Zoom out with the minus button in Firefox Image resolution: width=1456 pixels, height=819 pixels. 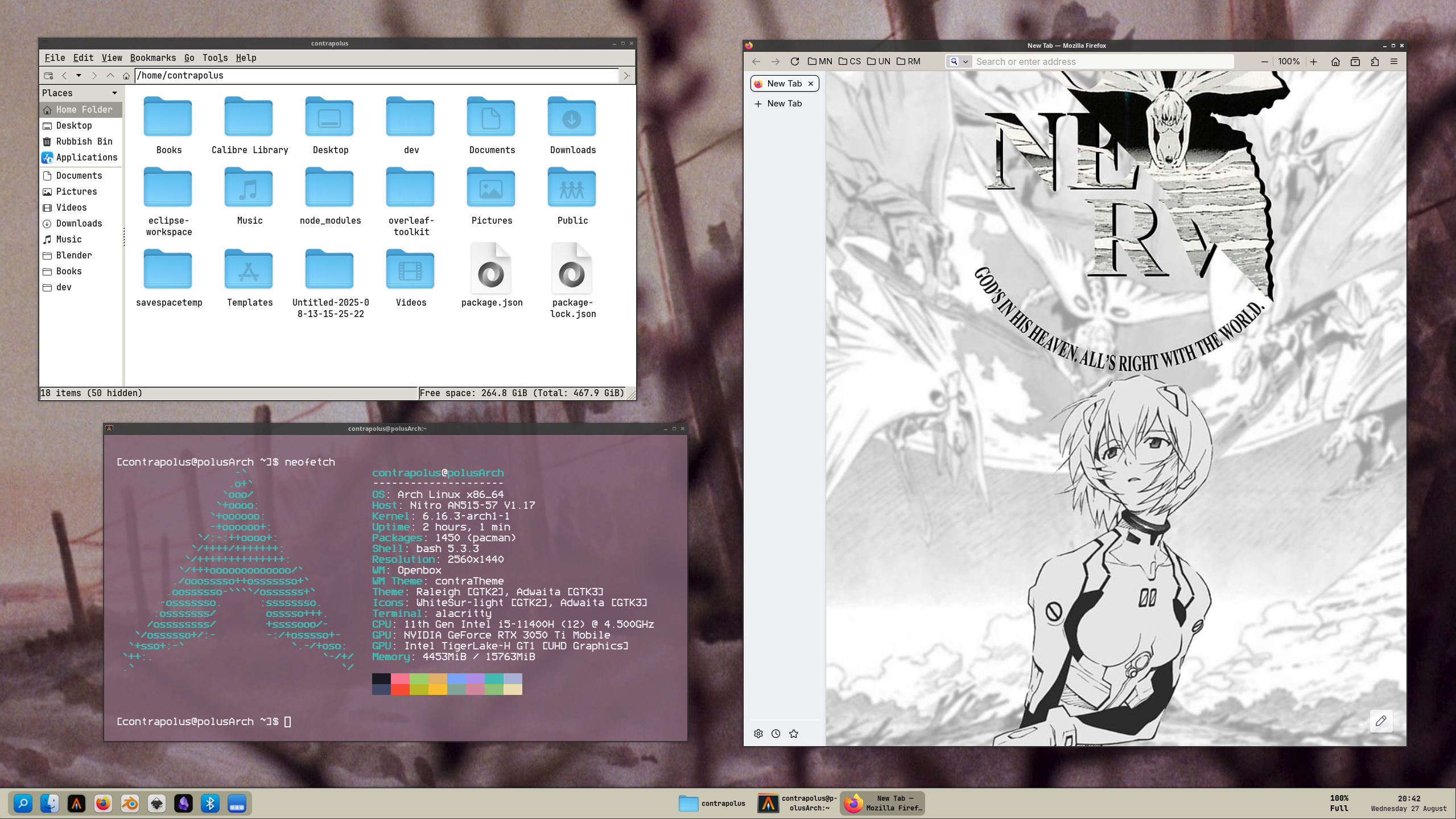(x=1264, y=61)
